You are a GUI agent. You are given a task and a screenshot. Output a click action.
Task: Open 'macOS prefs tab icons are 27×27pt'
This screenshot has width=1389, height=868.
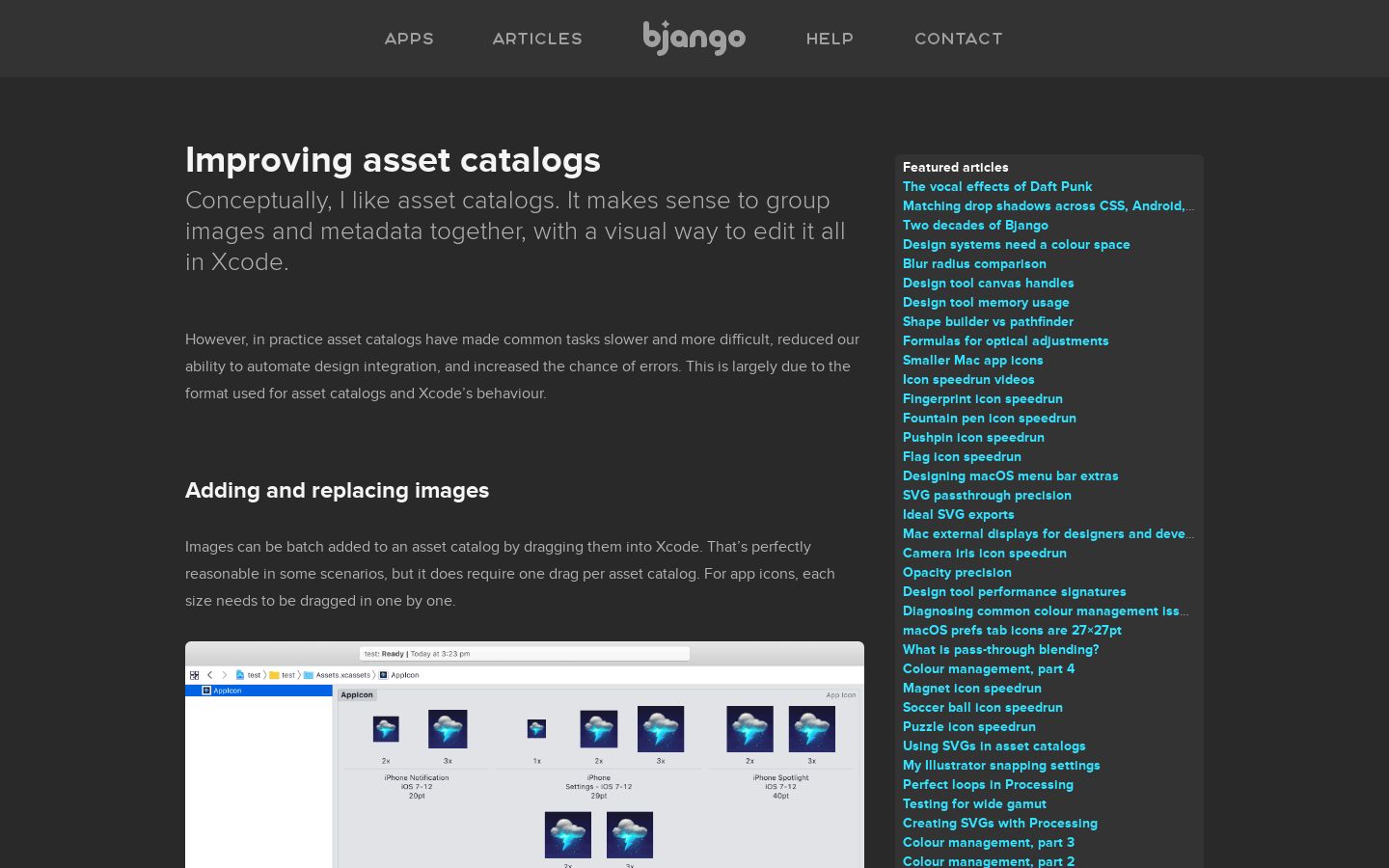[x=1012, y=630]
